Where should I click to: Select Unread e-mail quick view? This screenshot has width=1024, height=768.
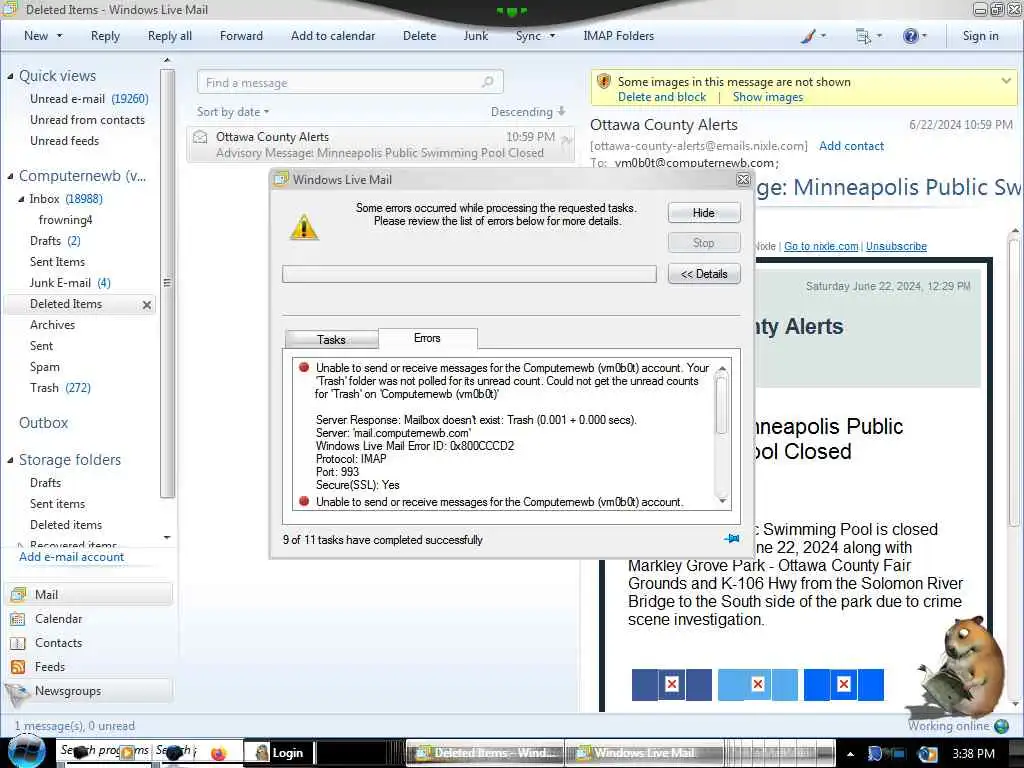click(x=89, y=99)
